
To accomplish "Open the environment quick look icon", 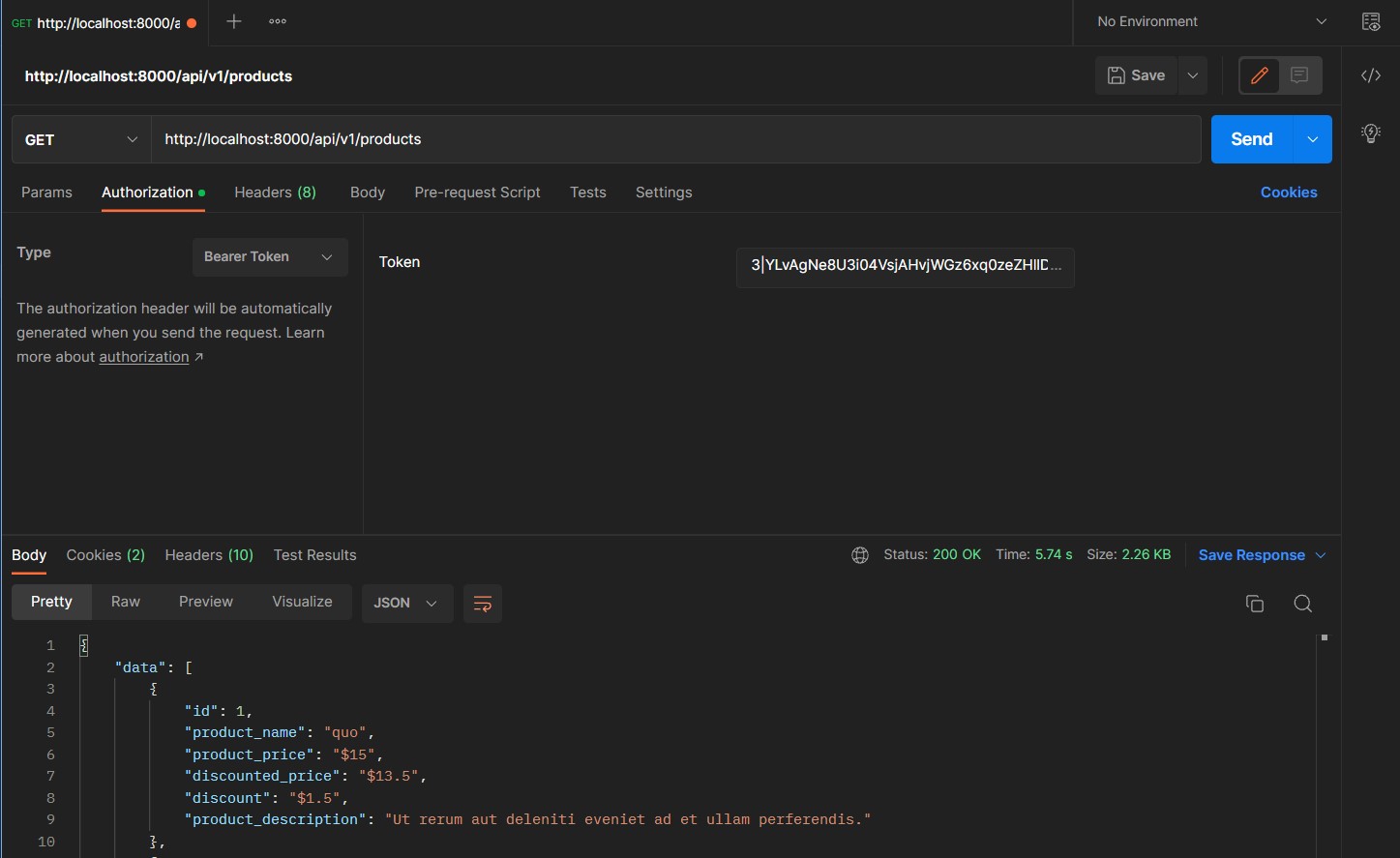I will pyautogui.click(x=1370, y=21).
